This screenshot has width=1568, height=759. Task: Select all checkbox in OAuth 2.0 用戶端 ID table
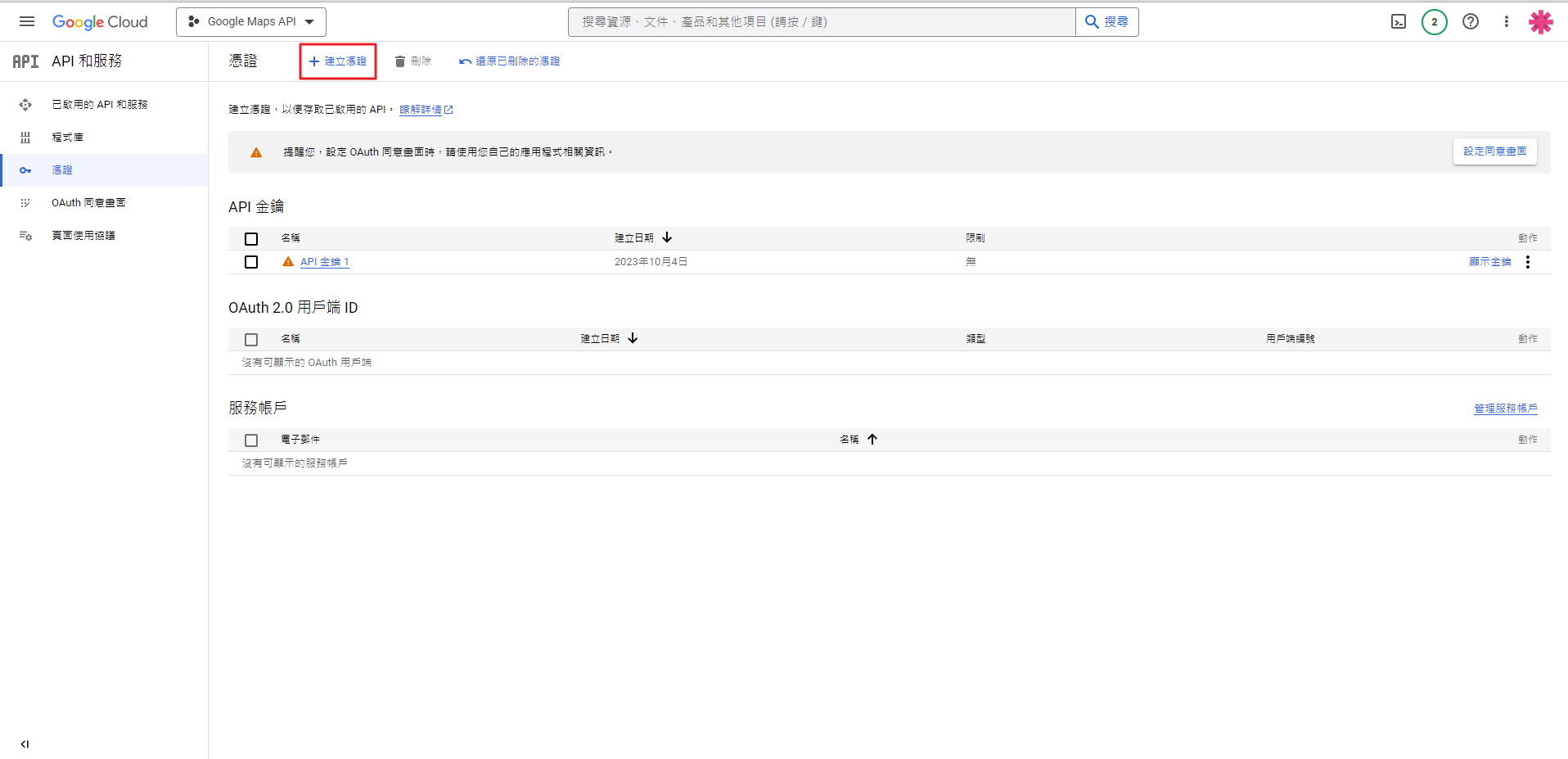(251, 340)
